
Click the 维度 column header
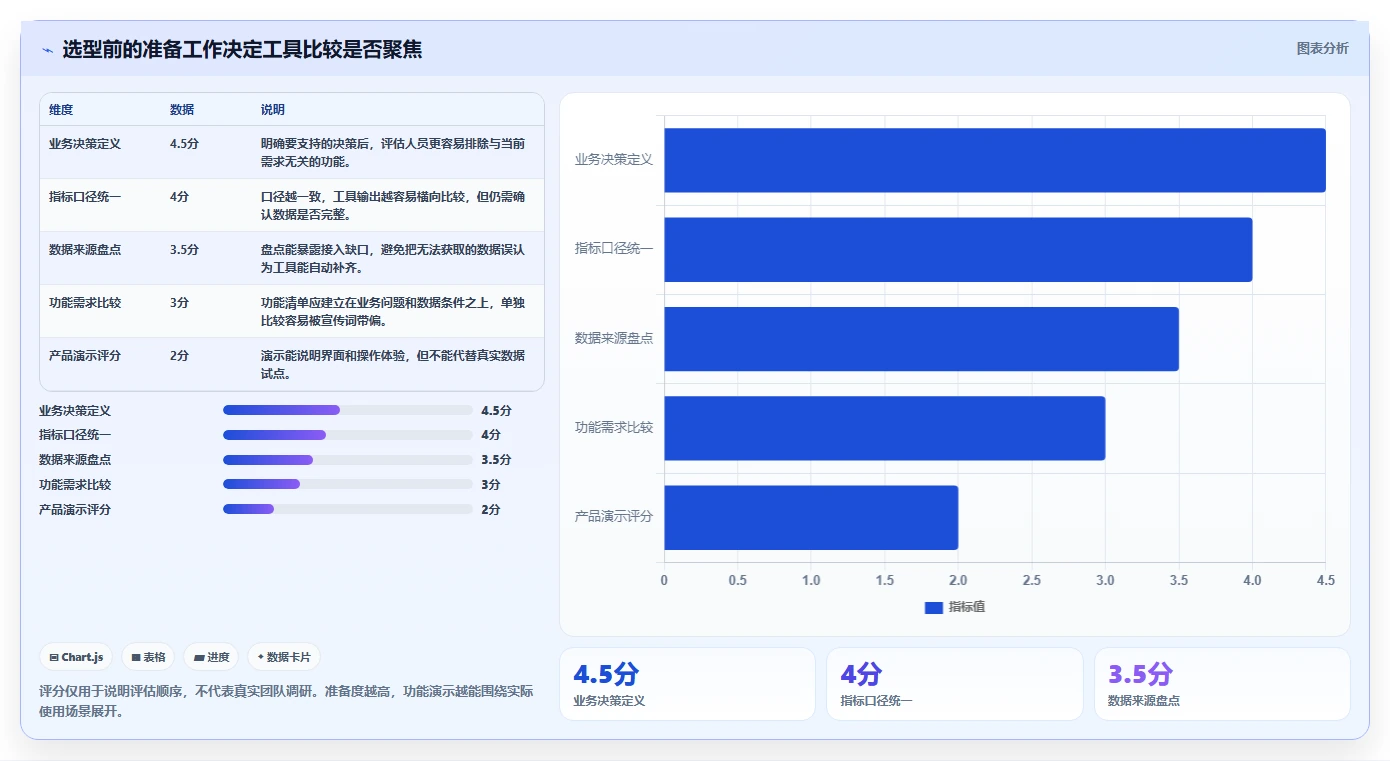[61, 110]
